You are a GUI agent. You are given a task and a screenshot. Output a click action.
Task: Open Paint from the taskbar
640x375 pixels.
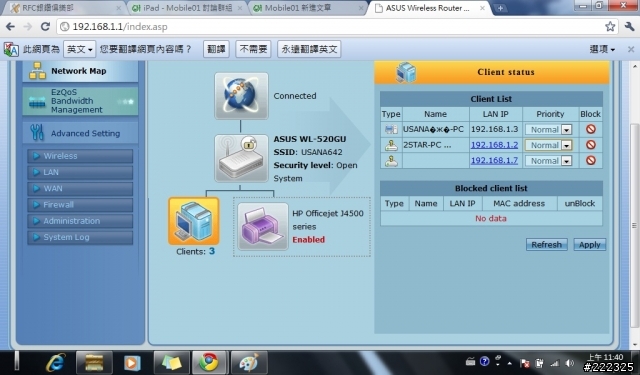point(249,362)
